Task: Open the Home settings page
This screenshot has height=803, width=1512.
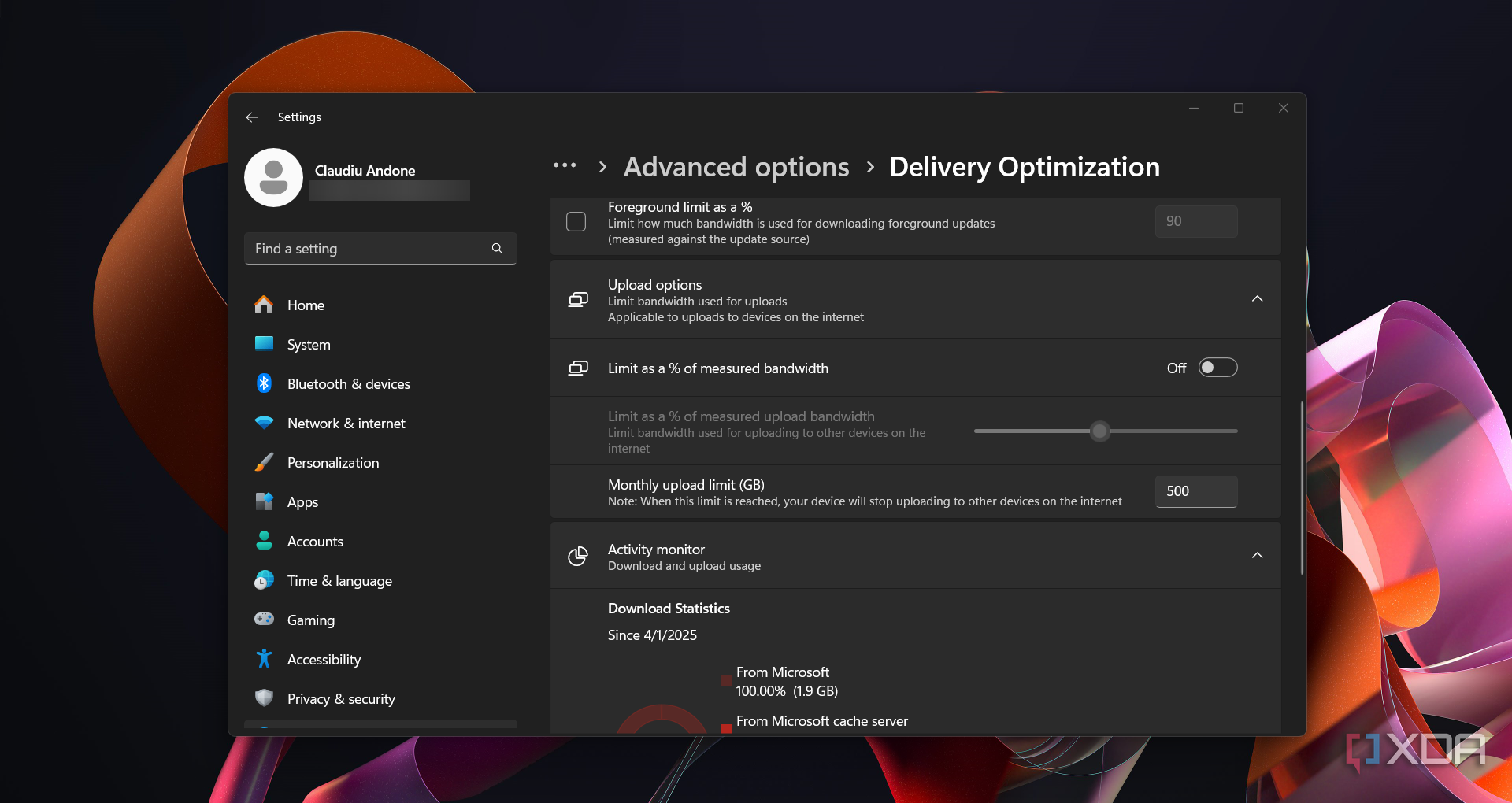Action: click(380, 305)
